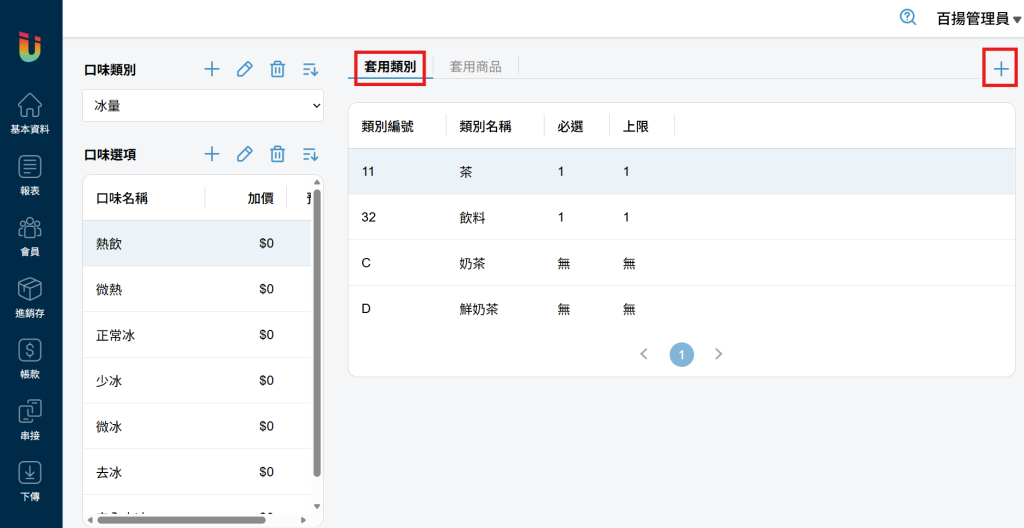Expand the 冰量 flavor category dropdown

tap(202, 105)
